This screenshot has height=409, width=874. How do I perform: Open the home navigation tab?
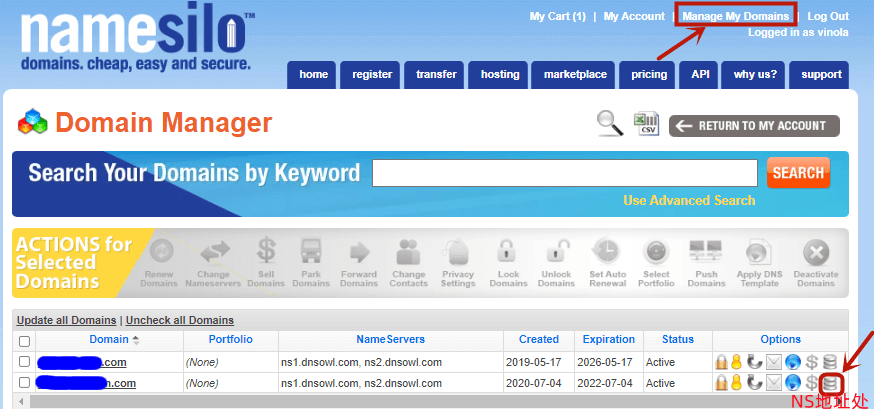[x=314, y=75]
